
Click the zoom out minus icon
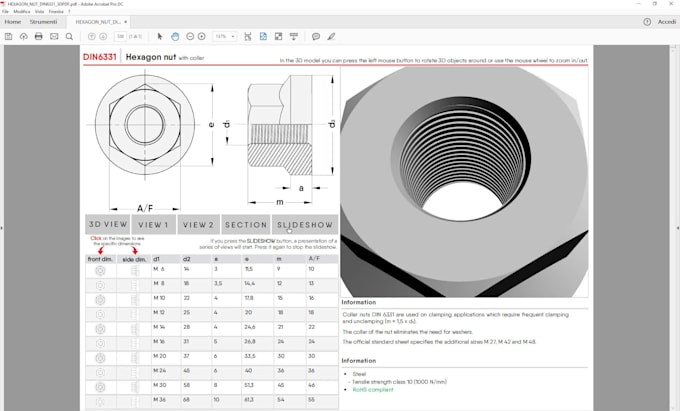pos(189,36)
